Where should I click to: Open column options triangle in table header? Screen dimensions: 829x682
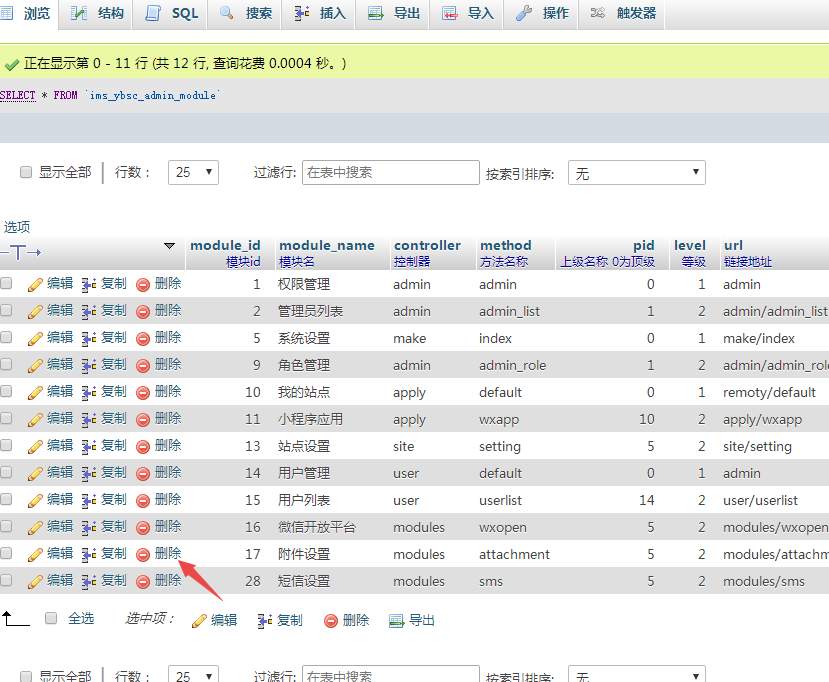tap(169, 246)
